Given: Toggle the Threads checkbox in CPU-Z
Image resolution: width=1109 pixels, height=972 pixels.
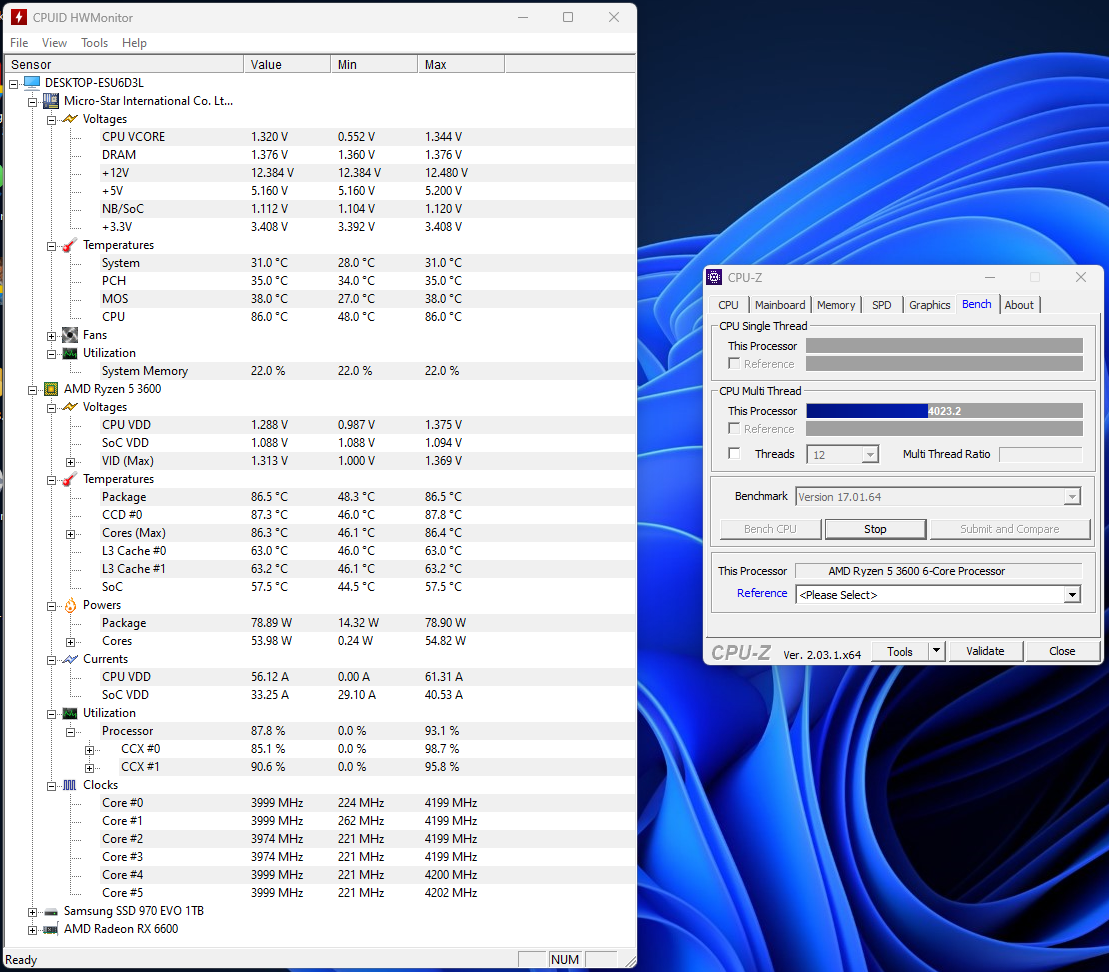Looking at the screenshot, I should (x=735, y=454).
